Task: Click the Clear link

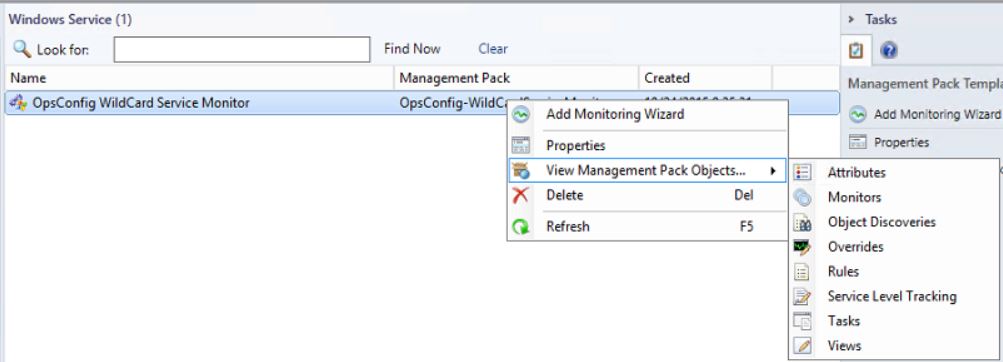Action: 493,49
